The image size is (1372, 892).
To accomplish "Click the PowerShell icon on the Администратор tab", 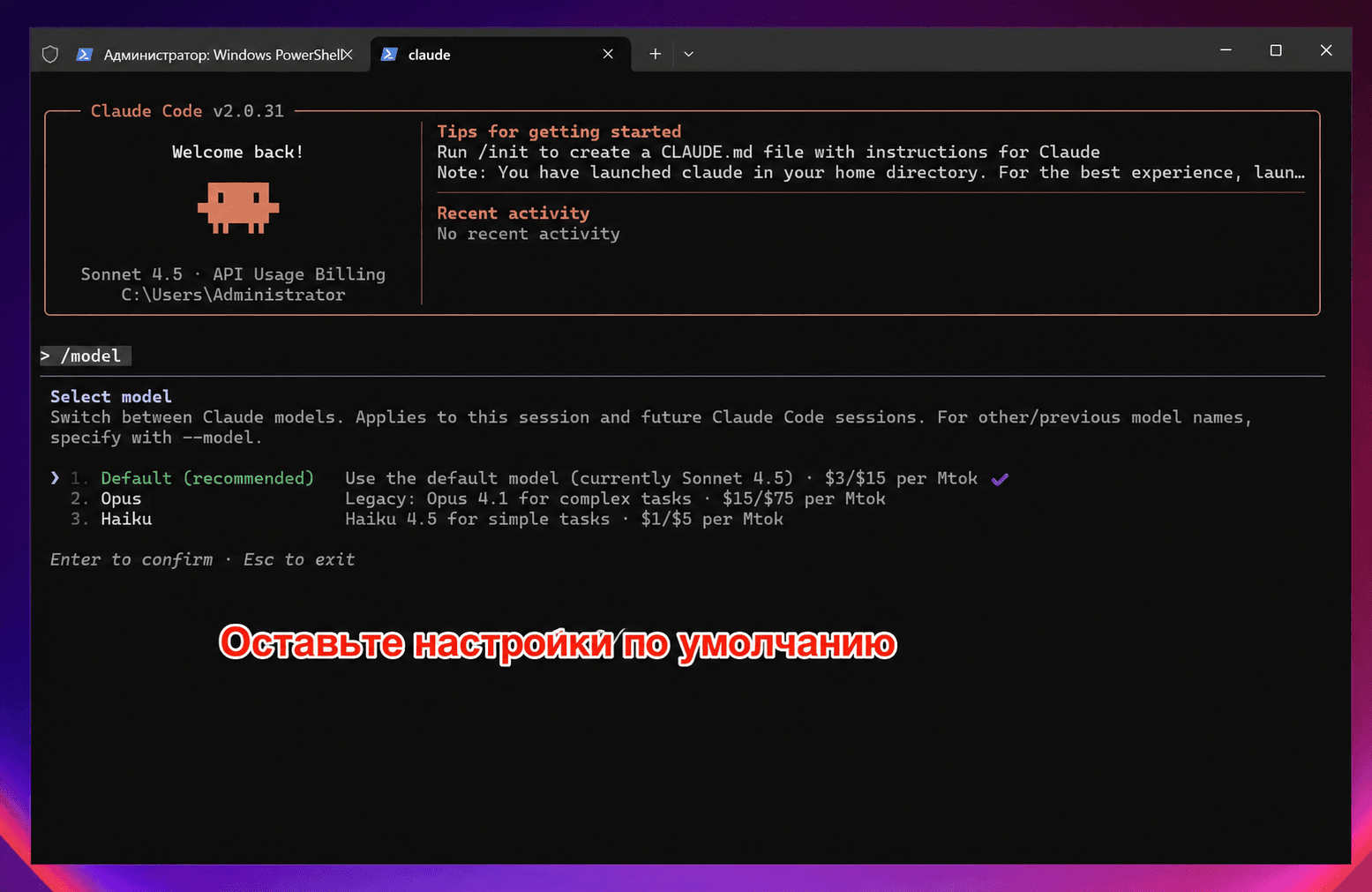I will tap(85, 55).
